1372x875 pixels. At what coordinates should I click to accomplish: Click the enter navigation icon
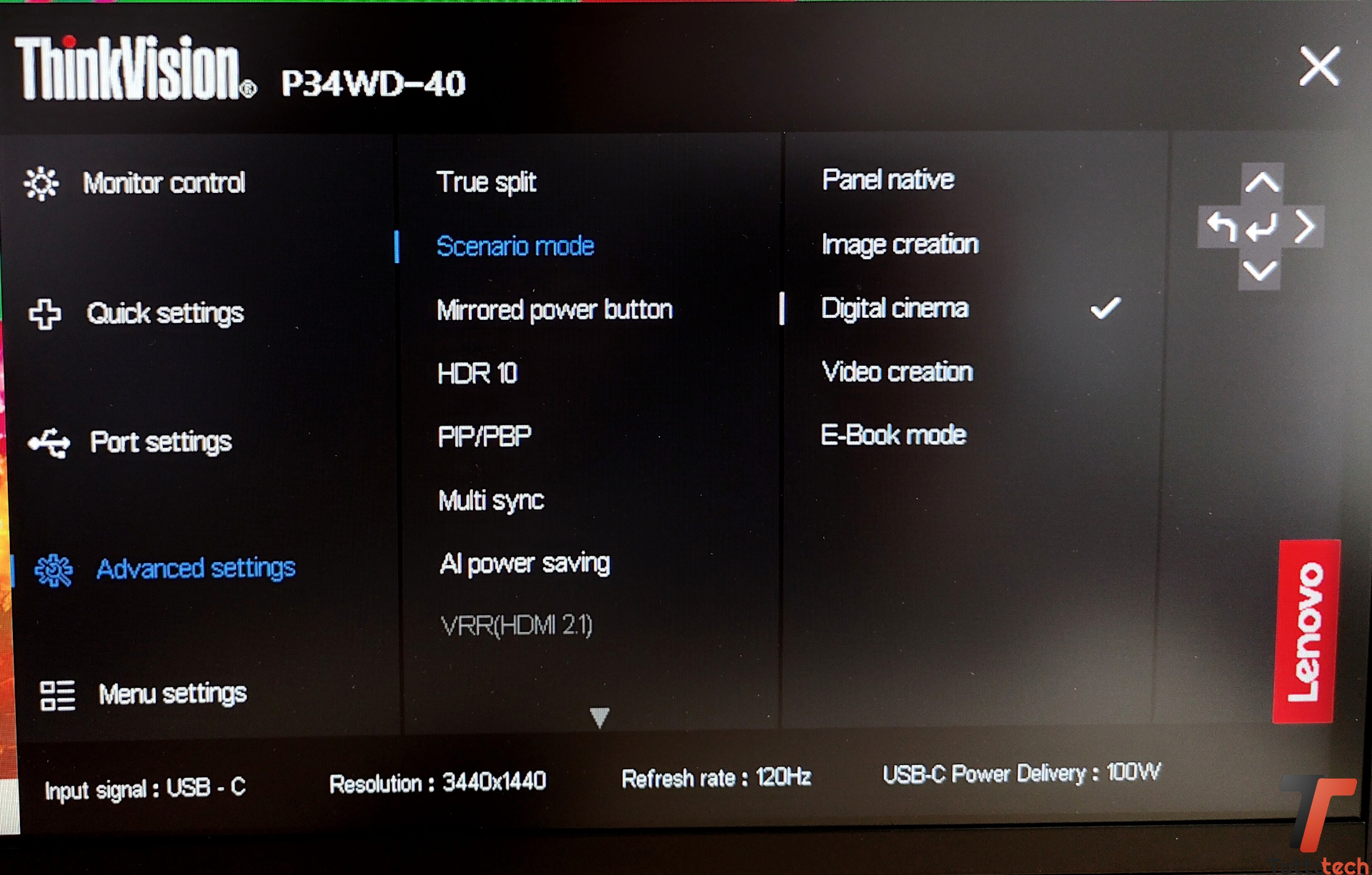[x=1261, y=229]
